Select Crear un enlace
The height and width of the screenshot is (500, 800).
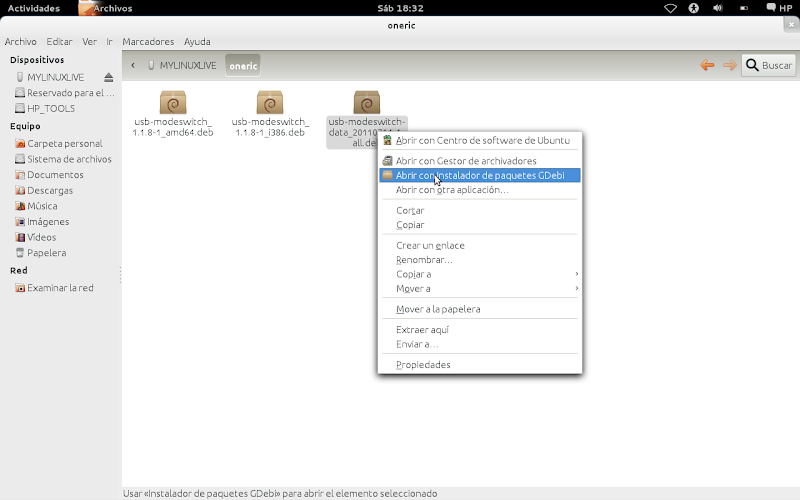click(480, 245)
